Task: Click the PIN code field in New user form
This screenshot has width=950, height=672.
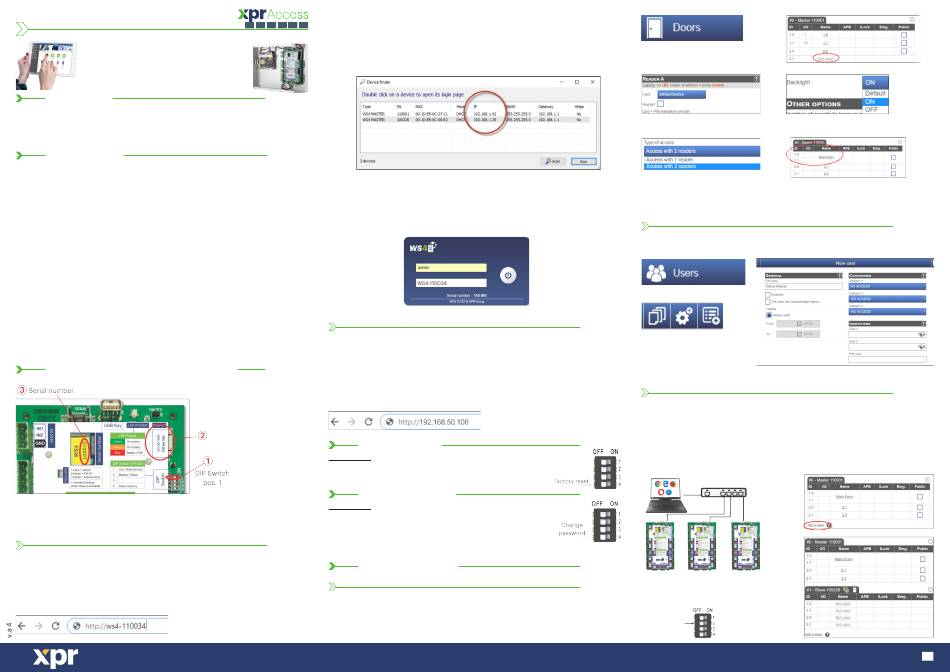Action: 887,359
